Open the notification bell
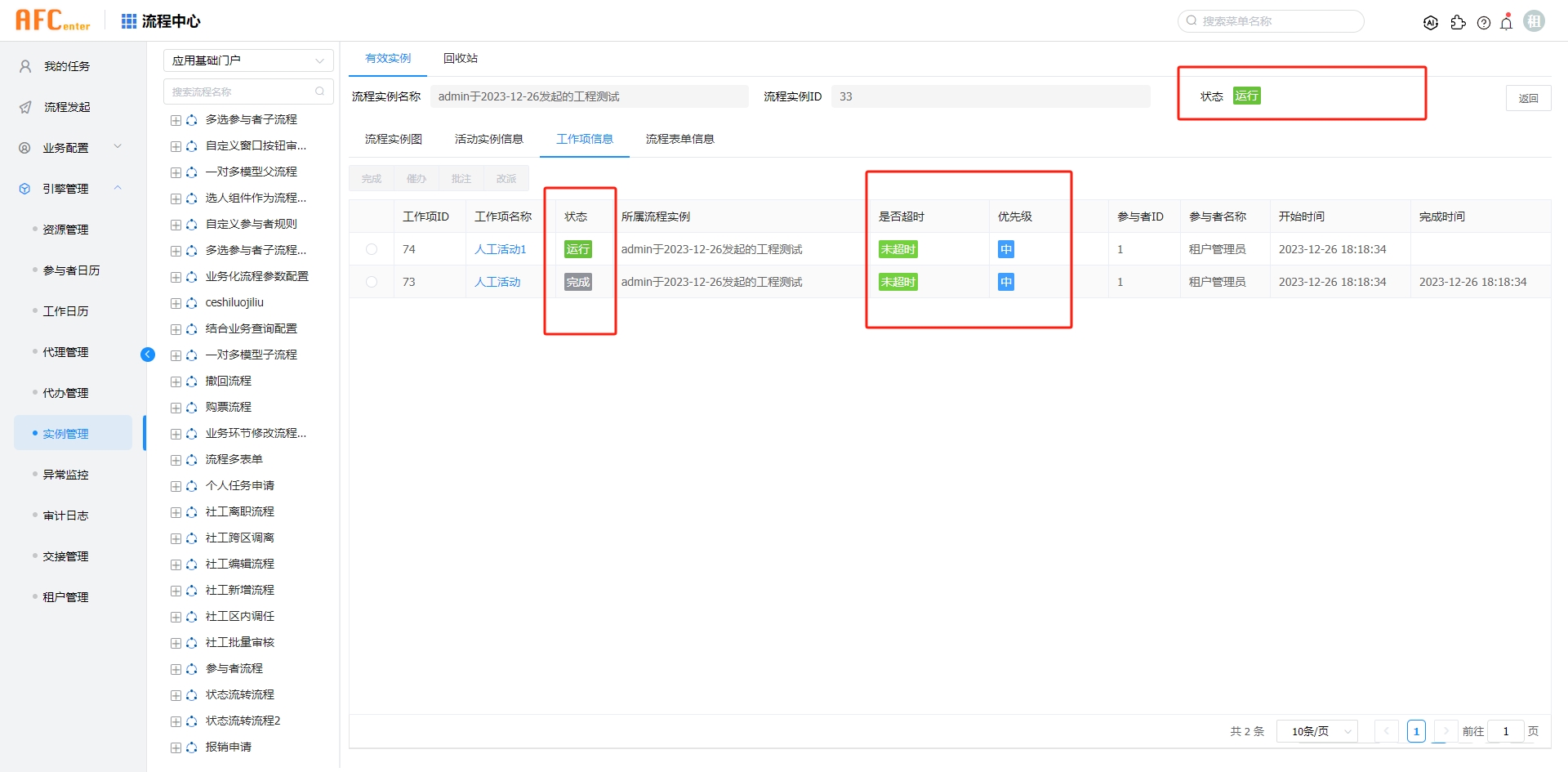The width and height of the screenshot is (1568, 772). 1506,22
